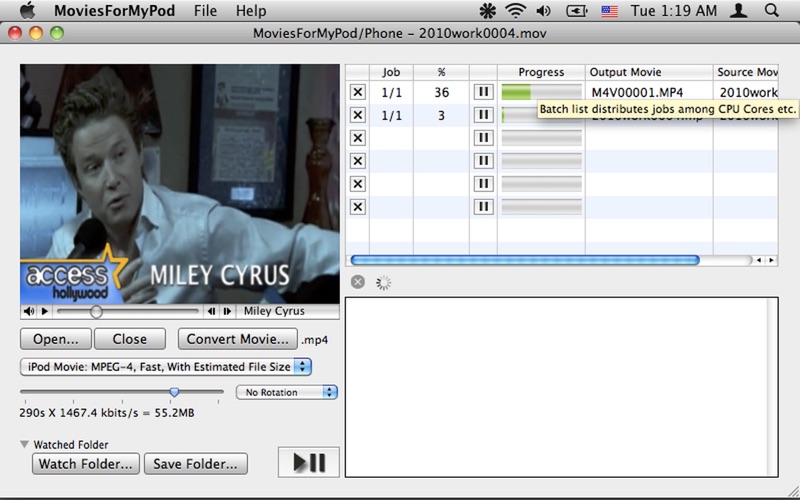Click the bitrate slider handle
Viewport: 800px width, 500px height.
tap(174, 392)
